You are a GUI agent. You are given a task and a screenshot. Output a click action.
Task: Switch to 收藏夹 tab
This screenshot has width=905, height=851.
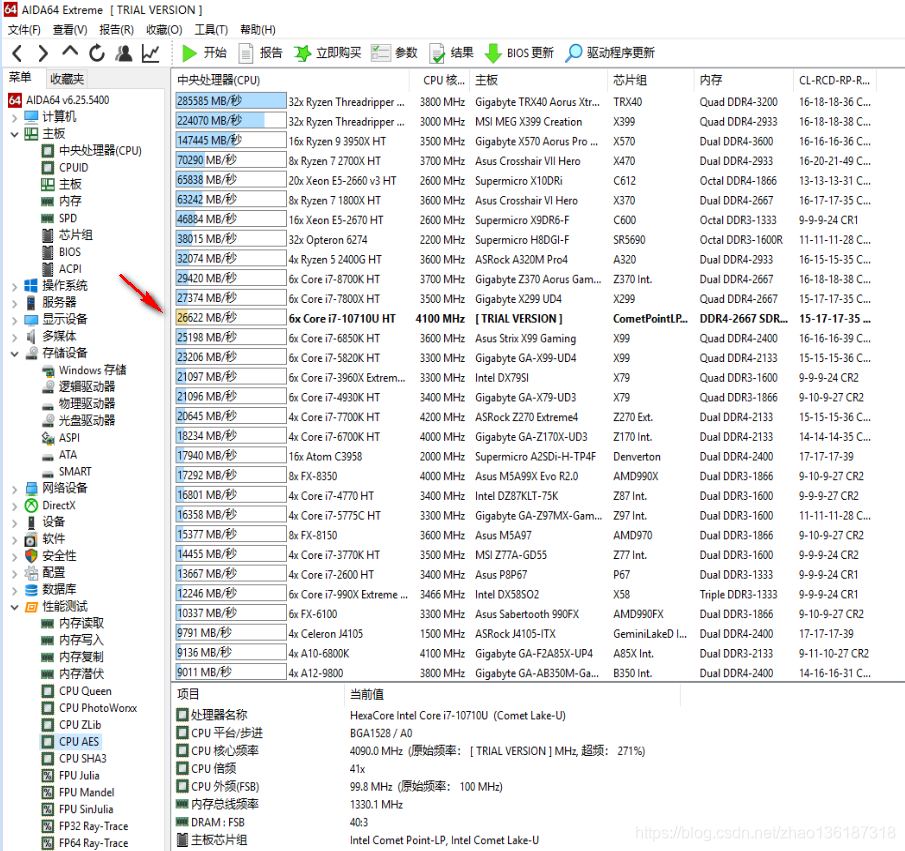point(67,79)
